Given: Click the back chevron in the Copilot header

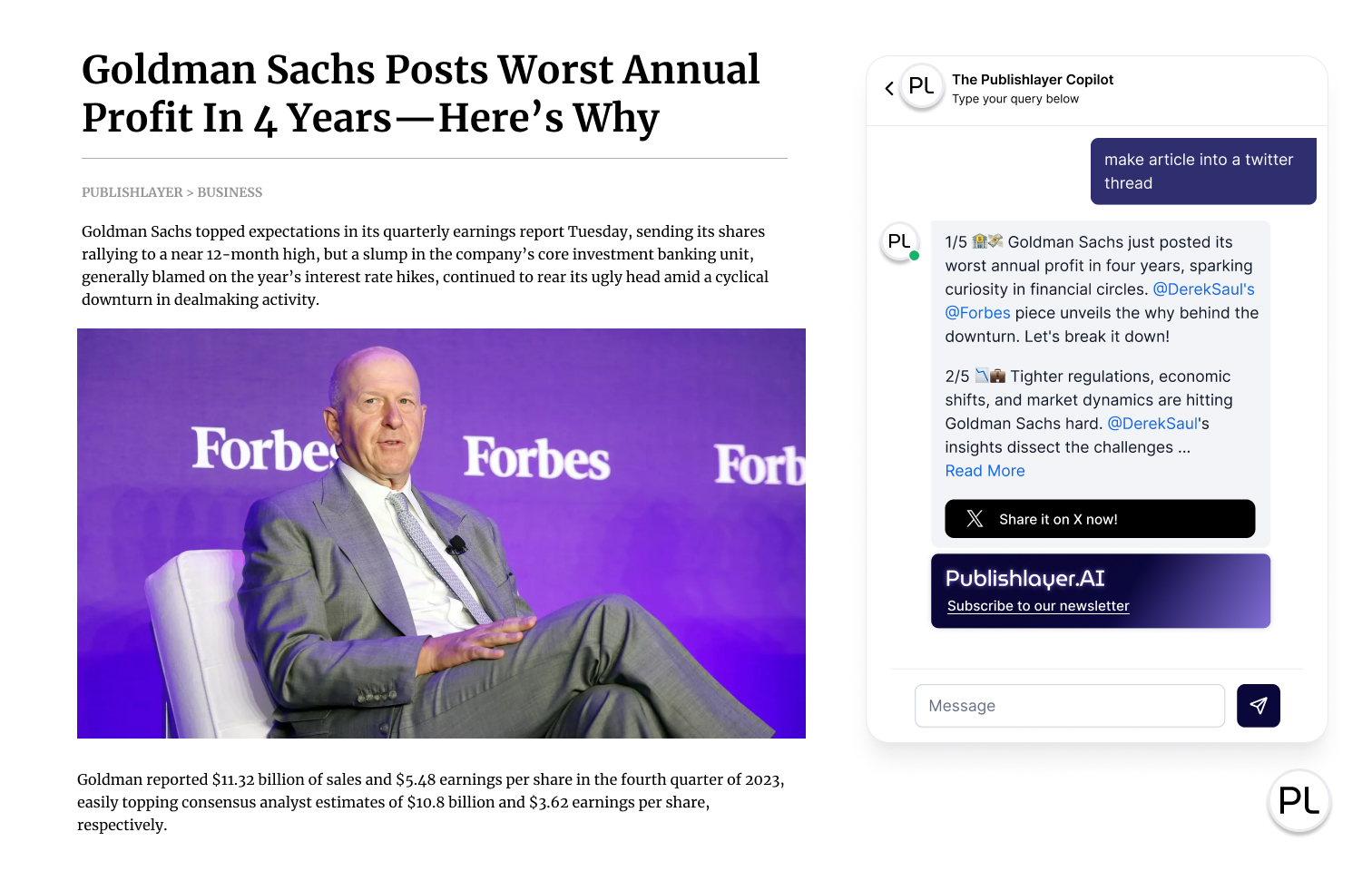Looking at the screenshot, I should tap(889, 88).
